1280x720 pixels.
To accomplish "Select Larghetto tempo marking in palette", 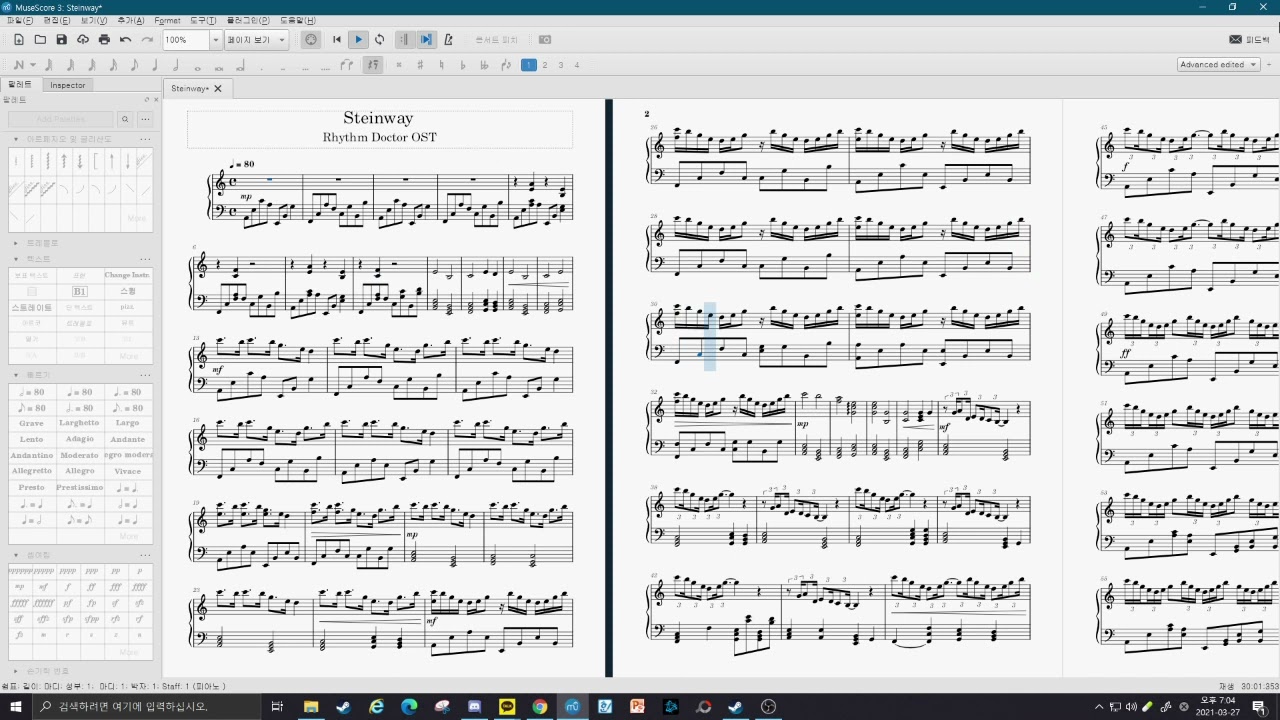I will pos(80,423).
